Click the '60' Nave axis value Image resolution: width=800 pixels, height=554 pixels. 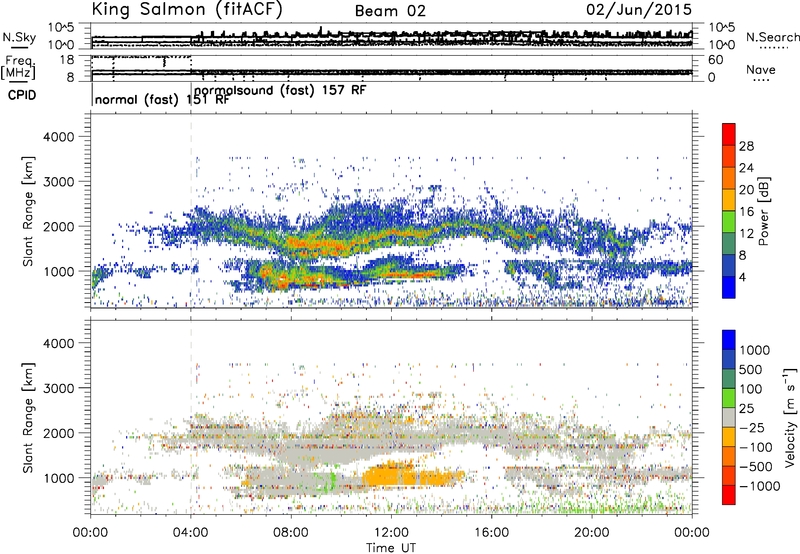point(715,60)
